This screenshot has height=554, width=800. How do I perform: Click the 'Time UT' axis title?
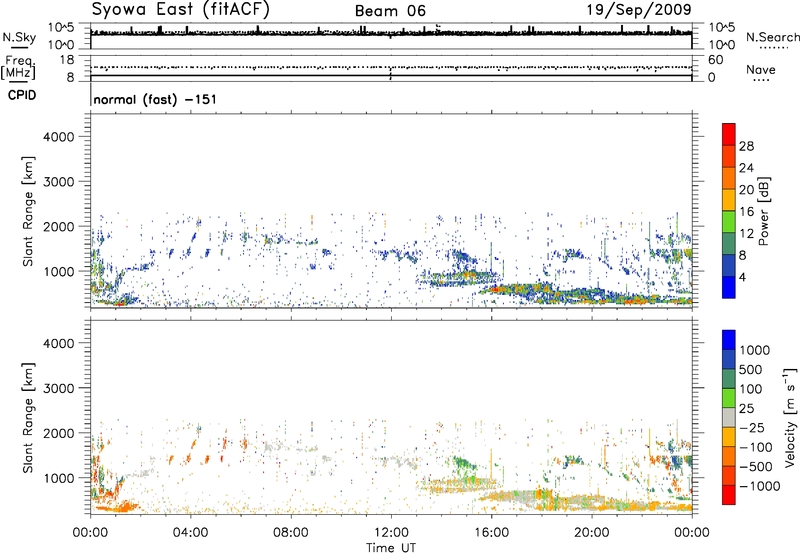391,548
